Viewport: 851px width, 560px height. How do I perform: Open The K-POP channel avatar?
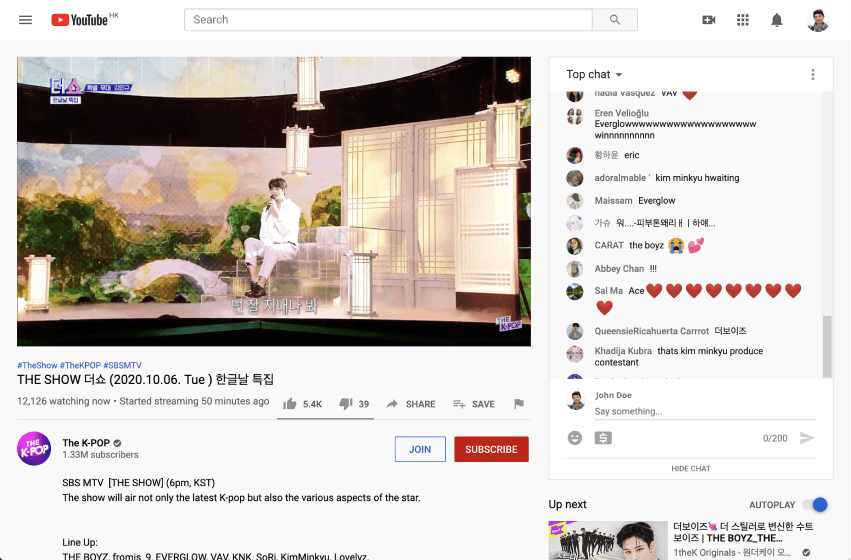34,449
